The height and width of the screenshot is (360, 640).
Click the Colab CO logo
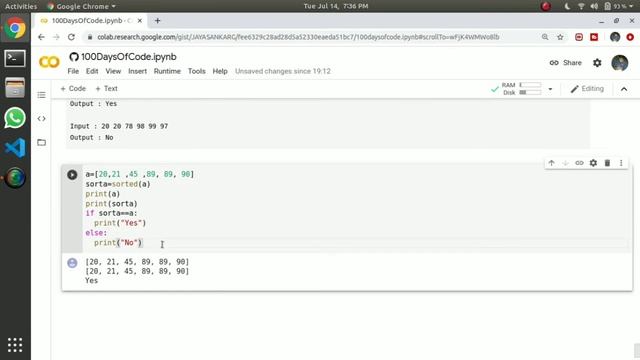click(x=49, y=62)
